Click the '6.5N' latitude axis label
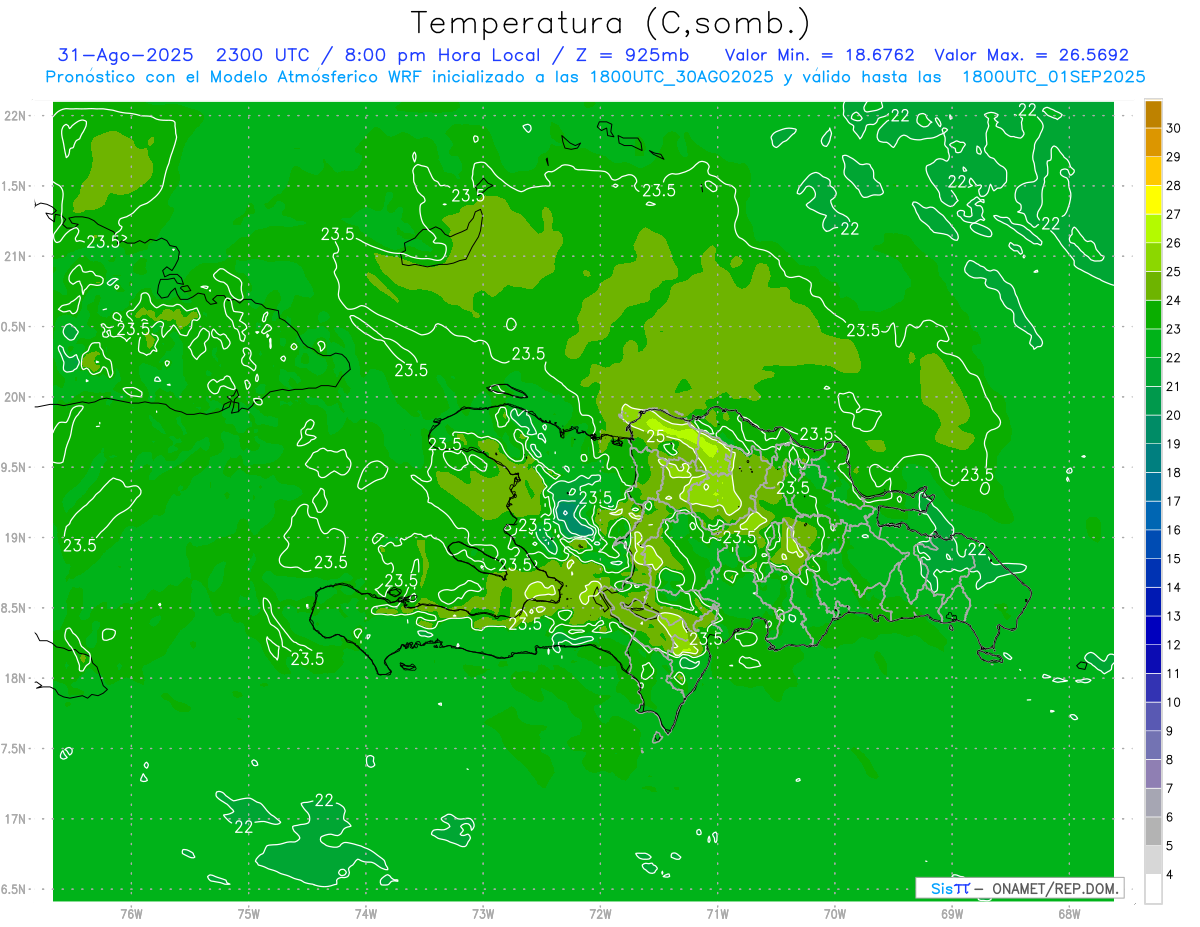The image size is (1200, 927). [14, 889]
